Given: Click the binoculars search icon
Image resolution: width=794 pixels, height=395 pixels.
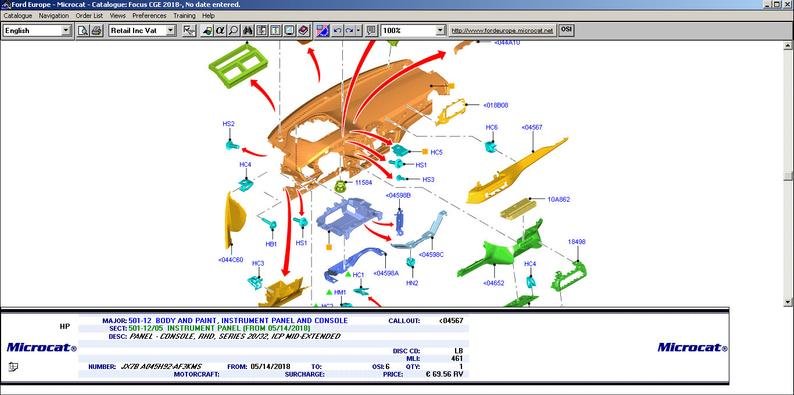Looking at the screenshot, I should (x=248, y=30).
